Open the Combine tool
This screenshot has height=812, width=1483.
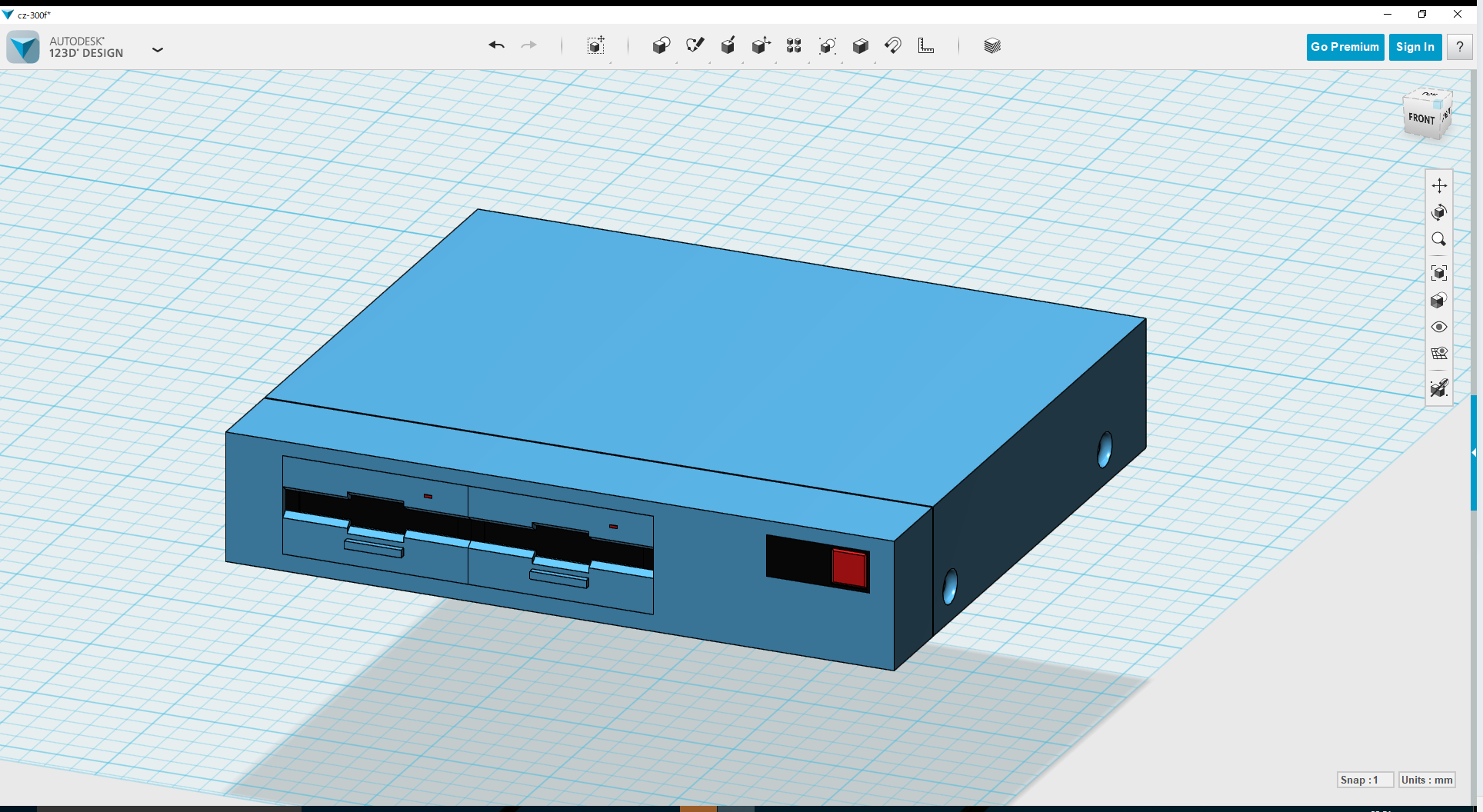(861, 45)
